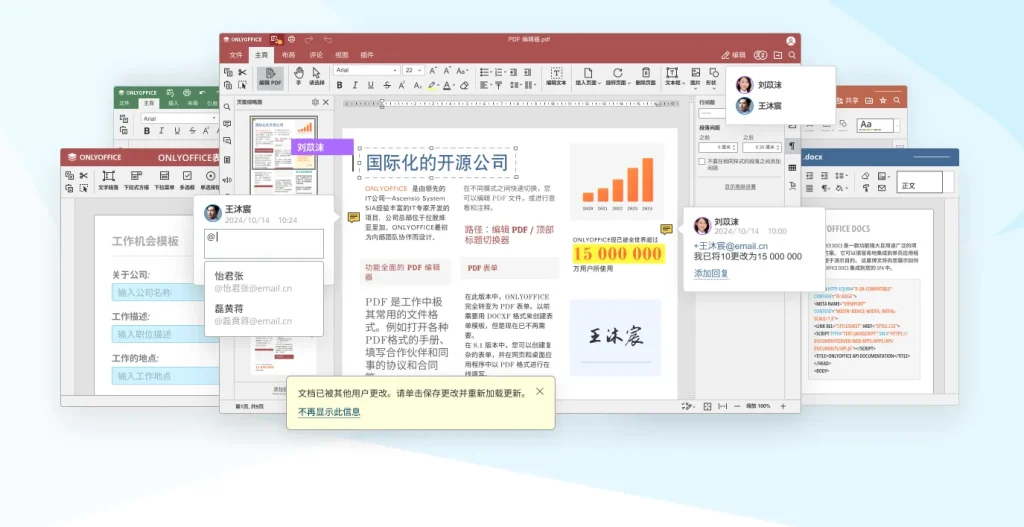Screen dimensions: 1024x527
Task: Switch to the 布局 tab in PDF editor
Action: 288,56
